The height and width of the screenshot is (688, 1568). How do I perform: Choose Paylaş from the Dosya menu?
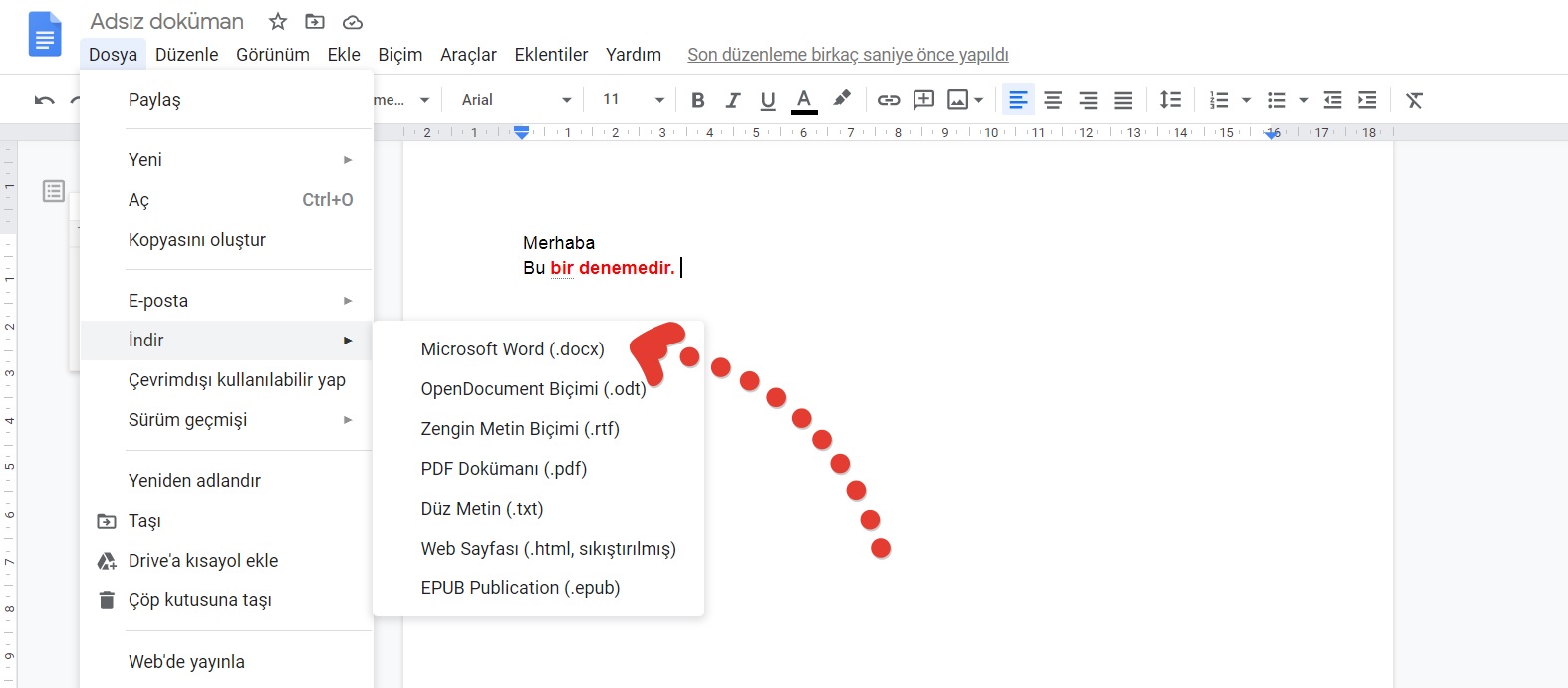tap(226, 100)
